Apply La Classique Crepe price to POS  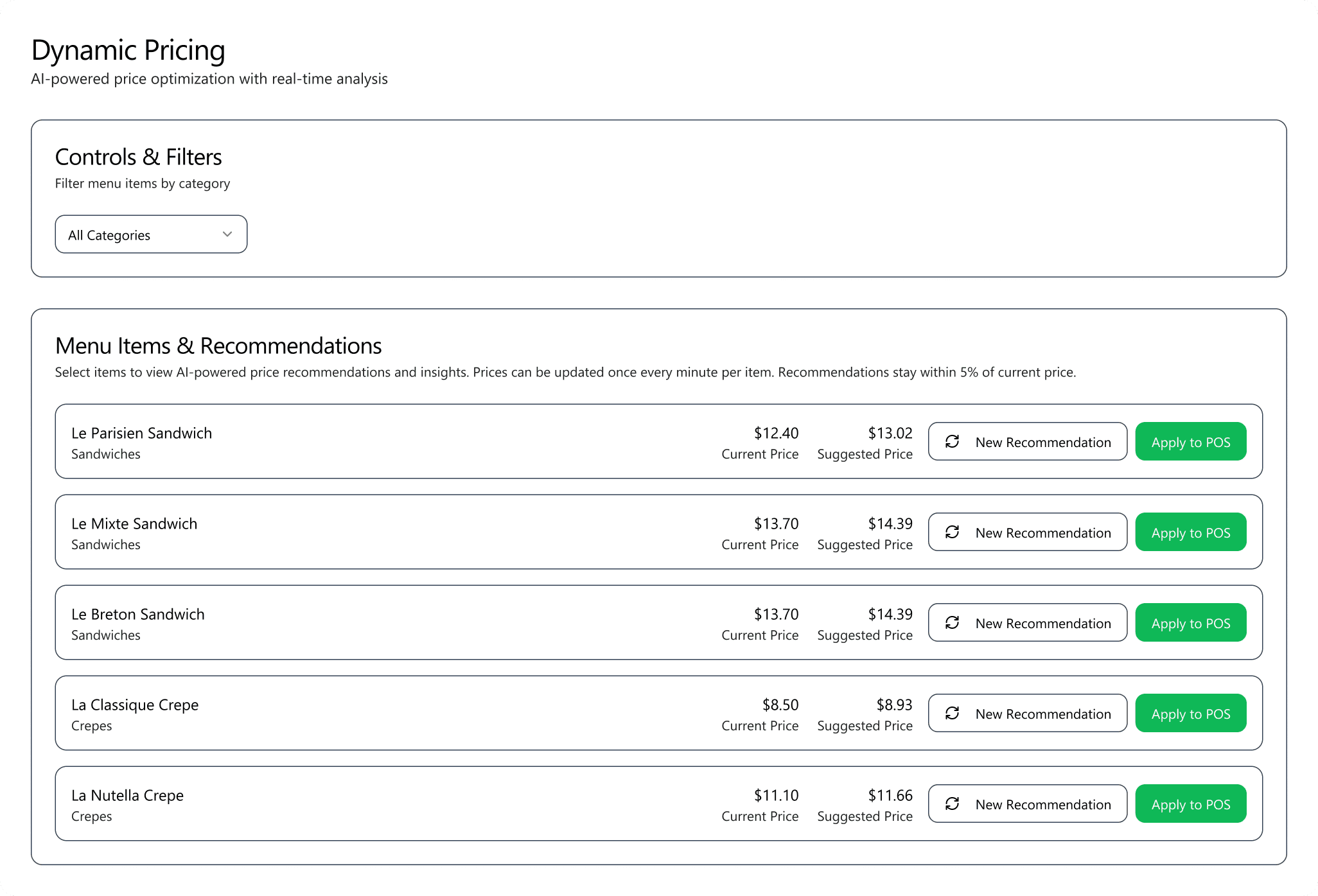pyautogui.click(x=1190, y=714)
